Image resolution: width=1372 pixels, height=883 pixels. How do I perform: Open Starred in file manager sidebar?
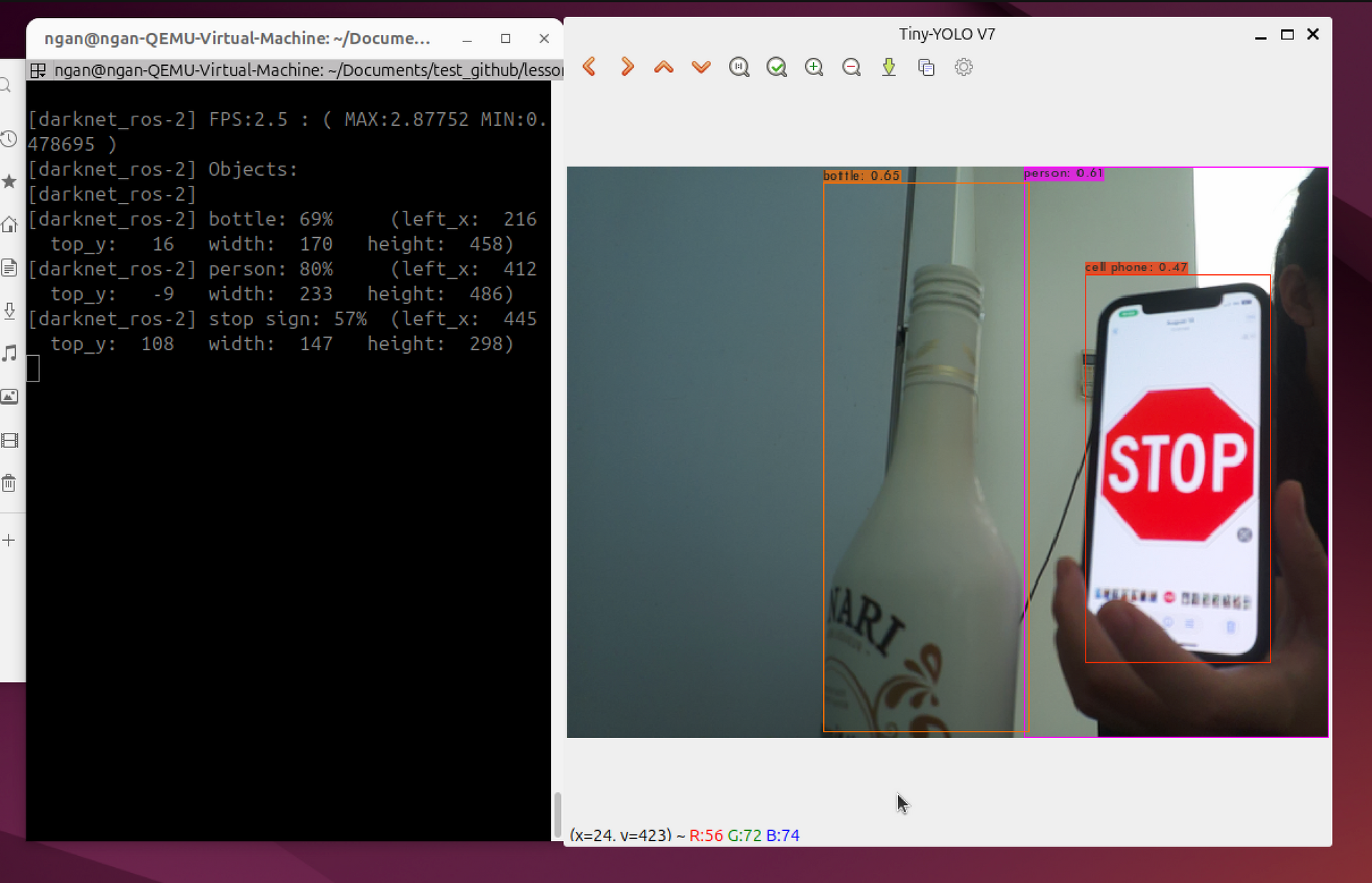[9, 181]
